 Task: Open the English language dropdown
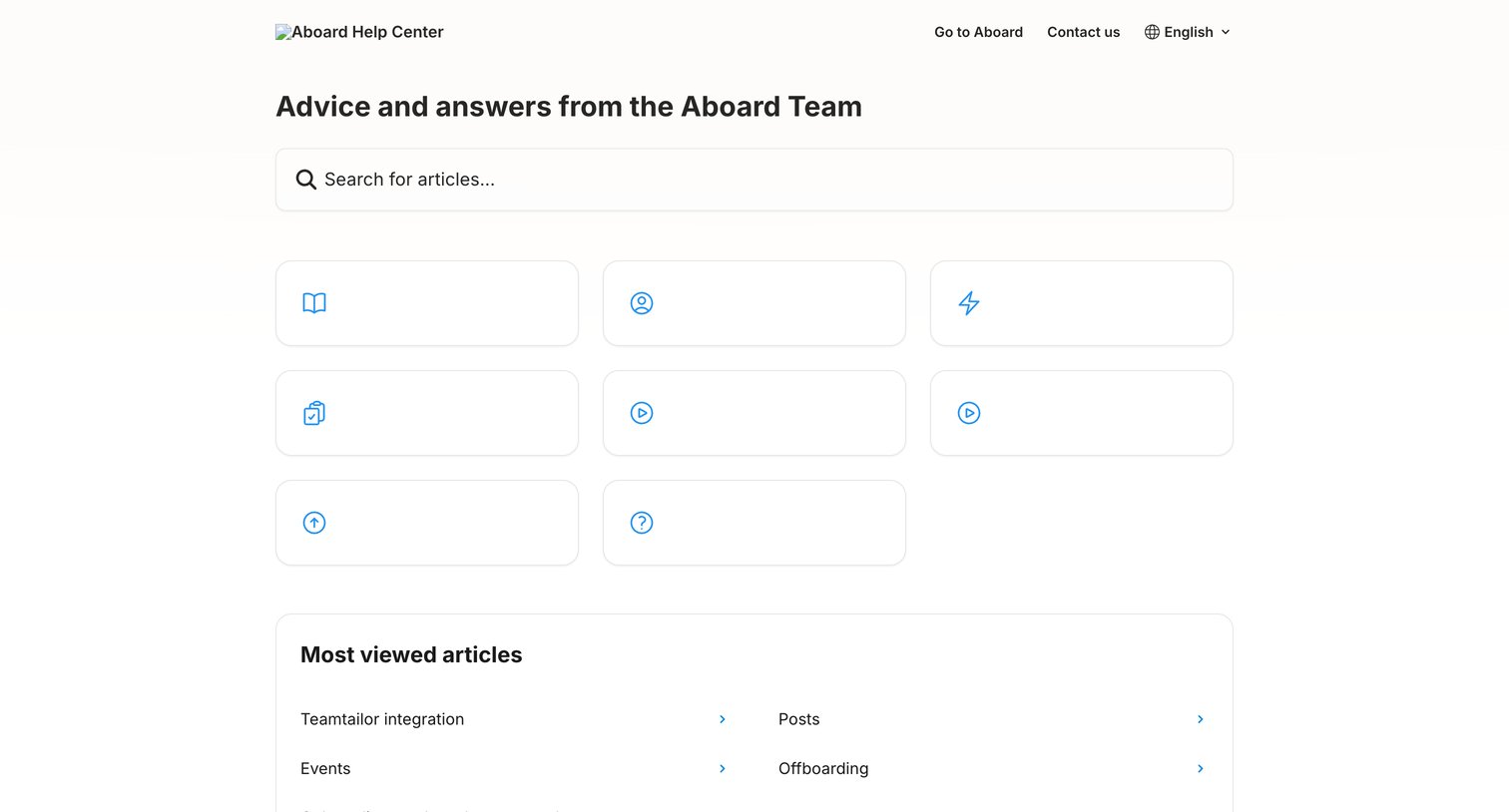click(1188, 32)
